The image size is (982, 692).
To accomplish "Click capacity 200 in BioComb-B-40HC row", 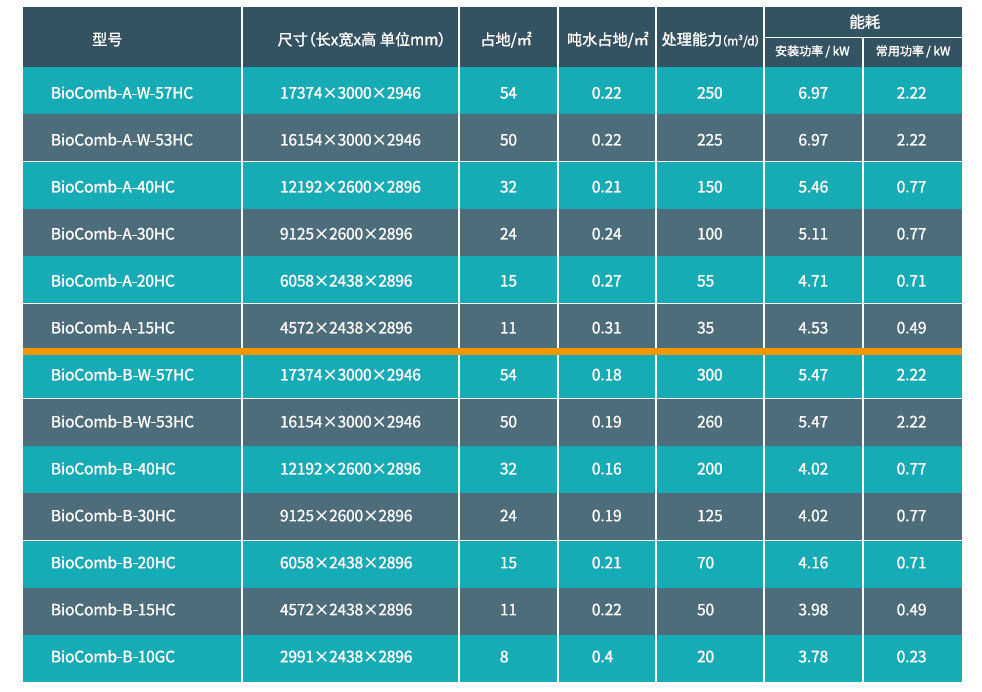I will pyautogui.click(x=710, y=468).
